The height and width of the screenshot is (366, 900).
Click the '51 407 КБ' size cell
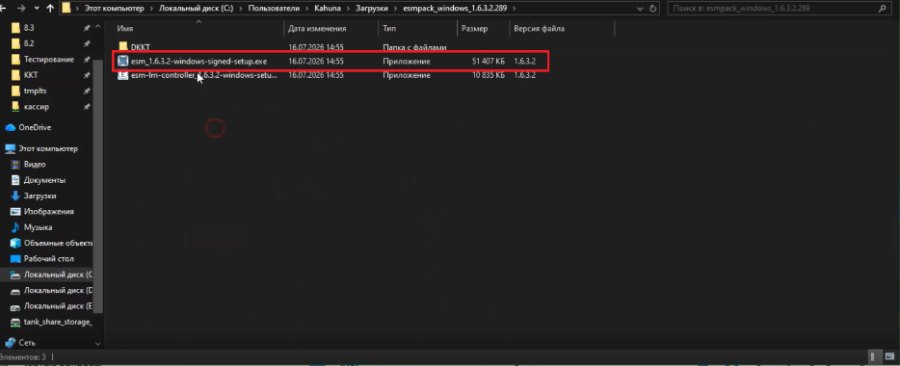coord(488,61)
